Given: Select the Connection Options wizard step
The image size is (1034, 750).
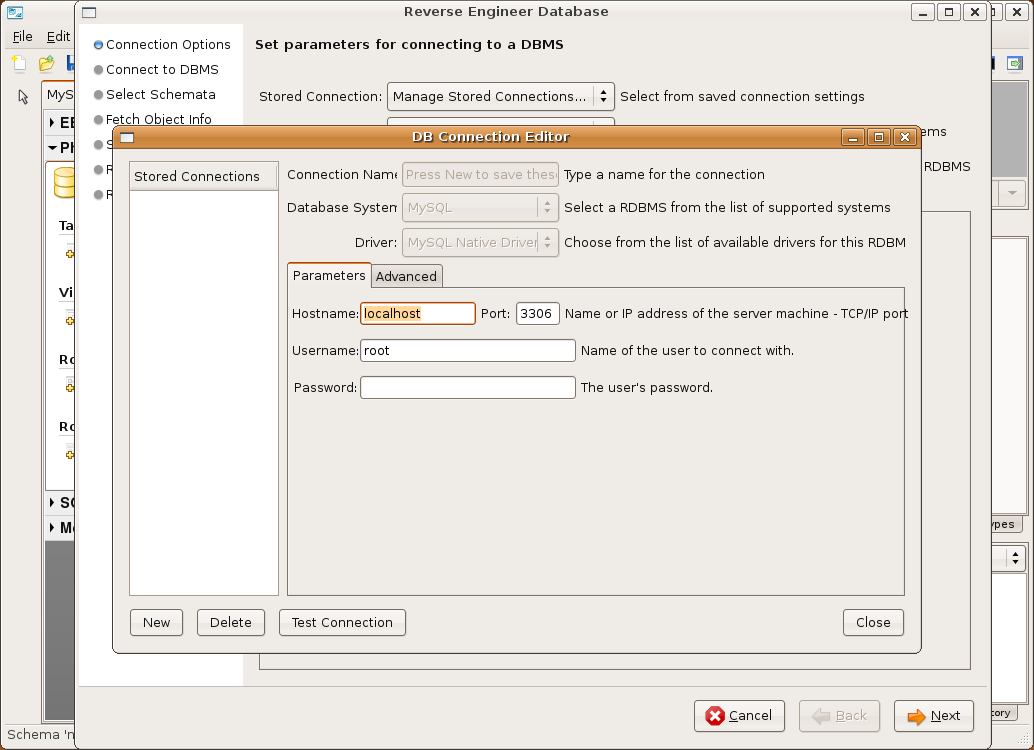Looking at the screenshot, I should click(x=167, y=45).
